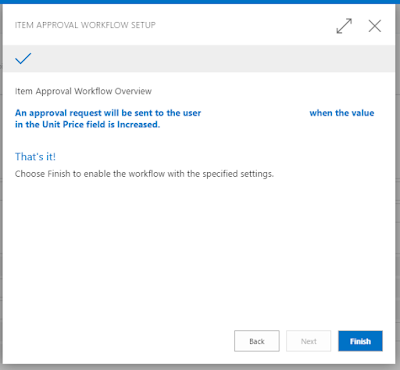Expand the dialog to full screen
This screenshot has width=400, height=370.
344,26
